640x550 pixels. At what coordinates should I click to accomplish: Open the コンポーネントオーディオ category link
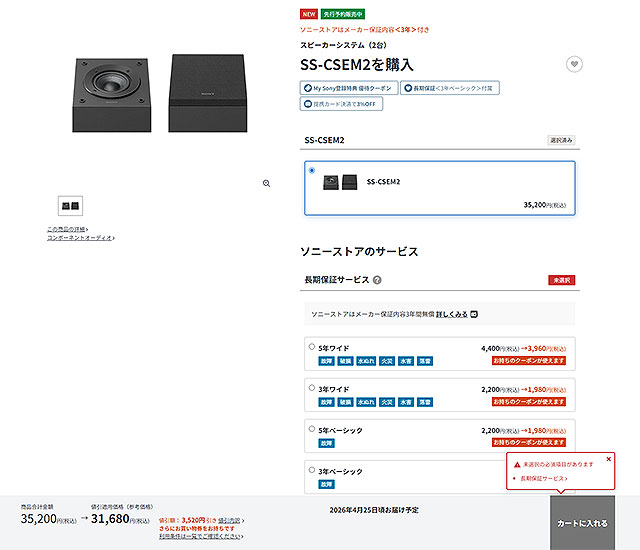tap(79, 238)
